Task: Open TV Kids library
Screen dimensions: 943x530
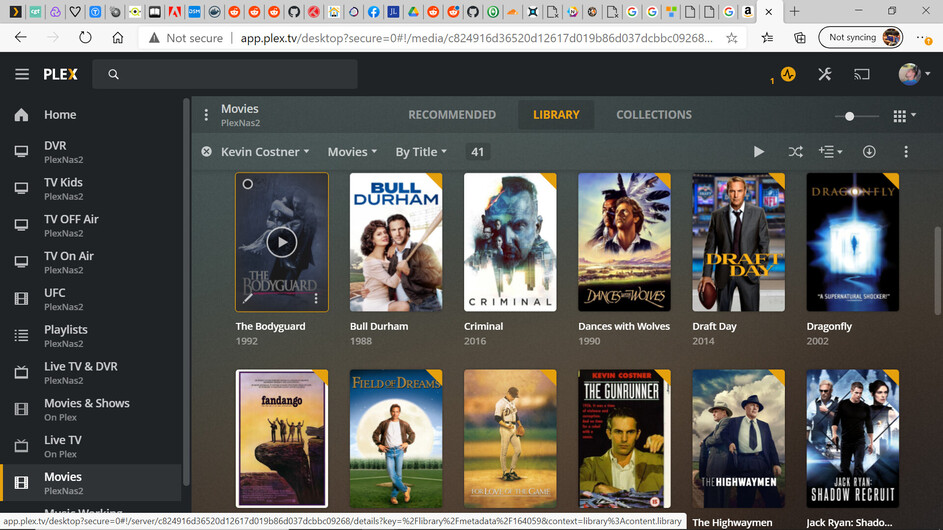Action: click(91, 188)
